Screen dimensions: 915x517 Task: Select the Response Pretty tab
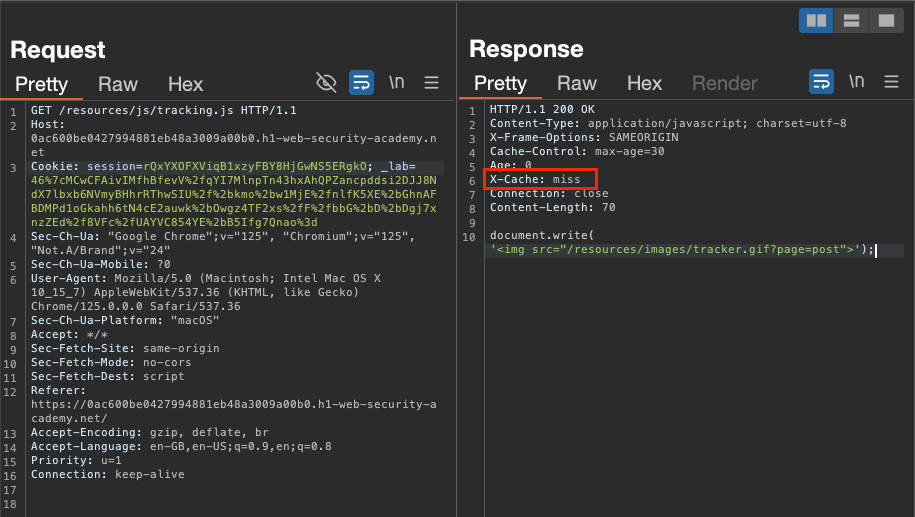(x=500, y=83)
